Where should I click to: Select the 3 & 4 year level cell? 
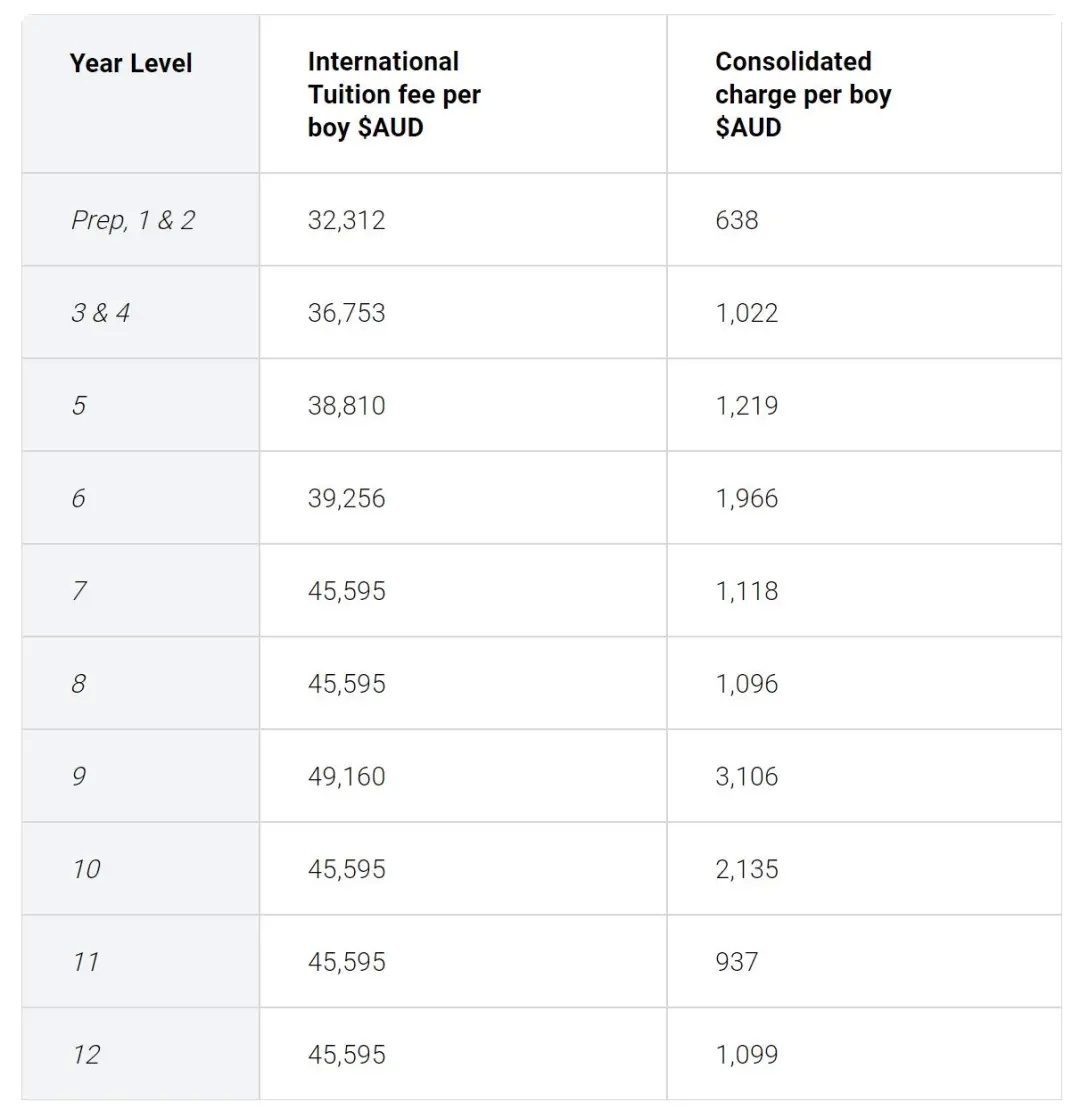tap(101, 313)
